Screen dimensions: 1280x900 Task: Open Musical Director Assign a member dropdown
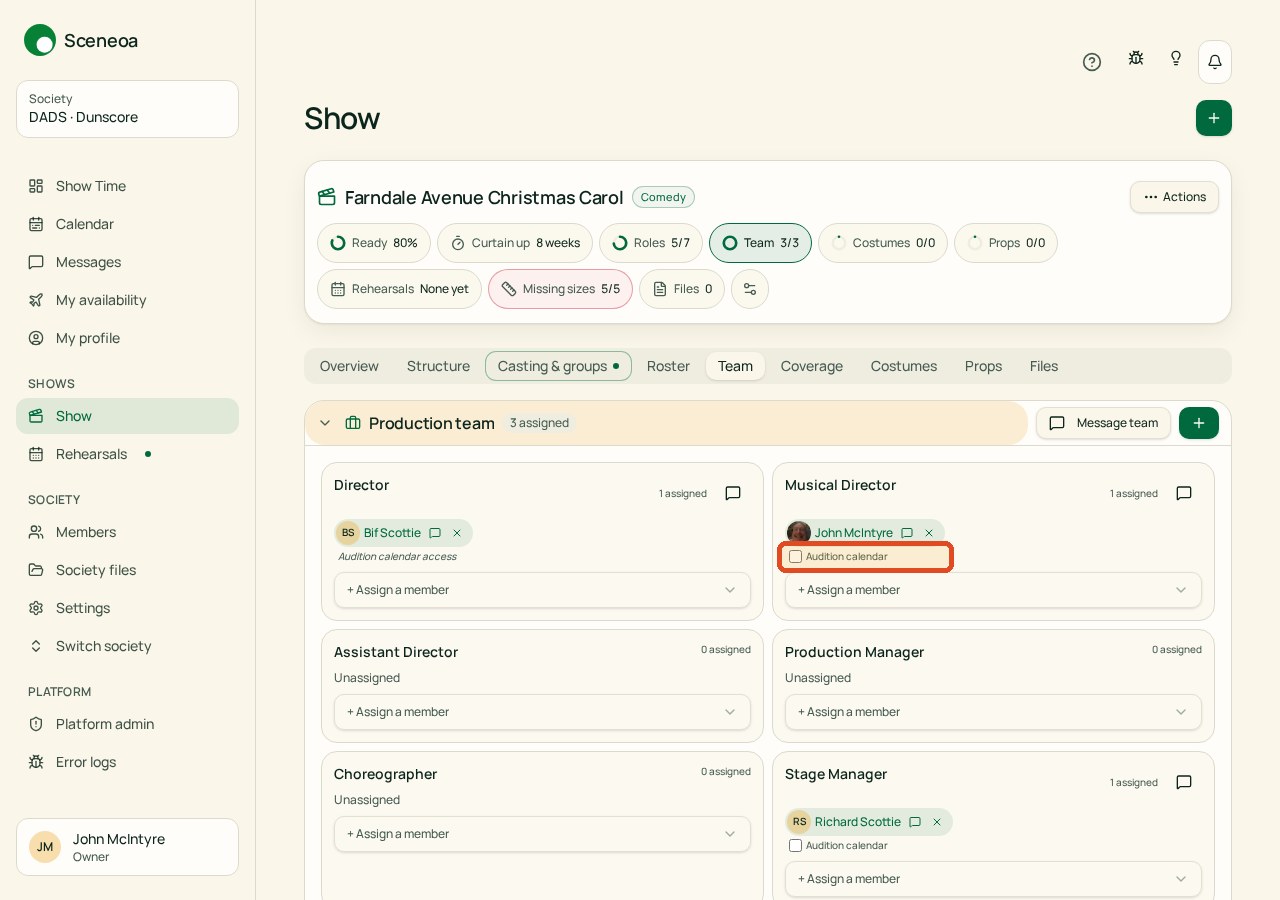pyautogui.click(x=993, y=590)
